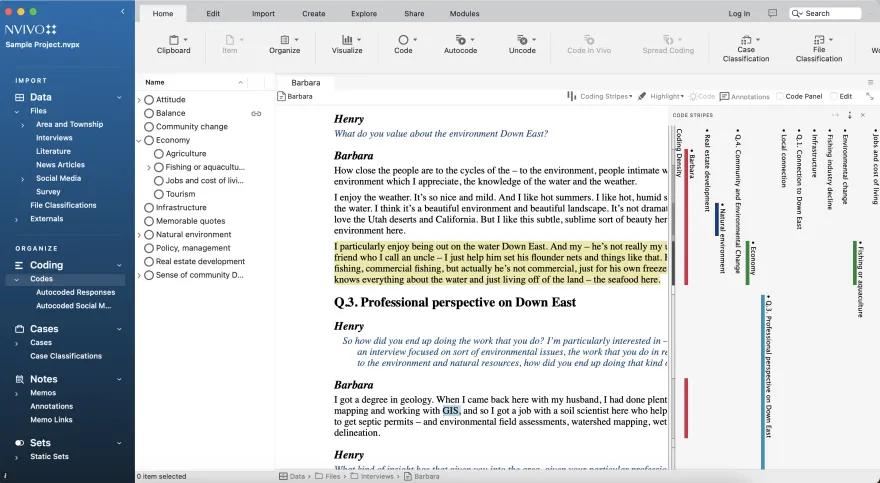Expand Fishing or aquaculture code
This screenshot has height=483, width=880.
tap(149, 167)
